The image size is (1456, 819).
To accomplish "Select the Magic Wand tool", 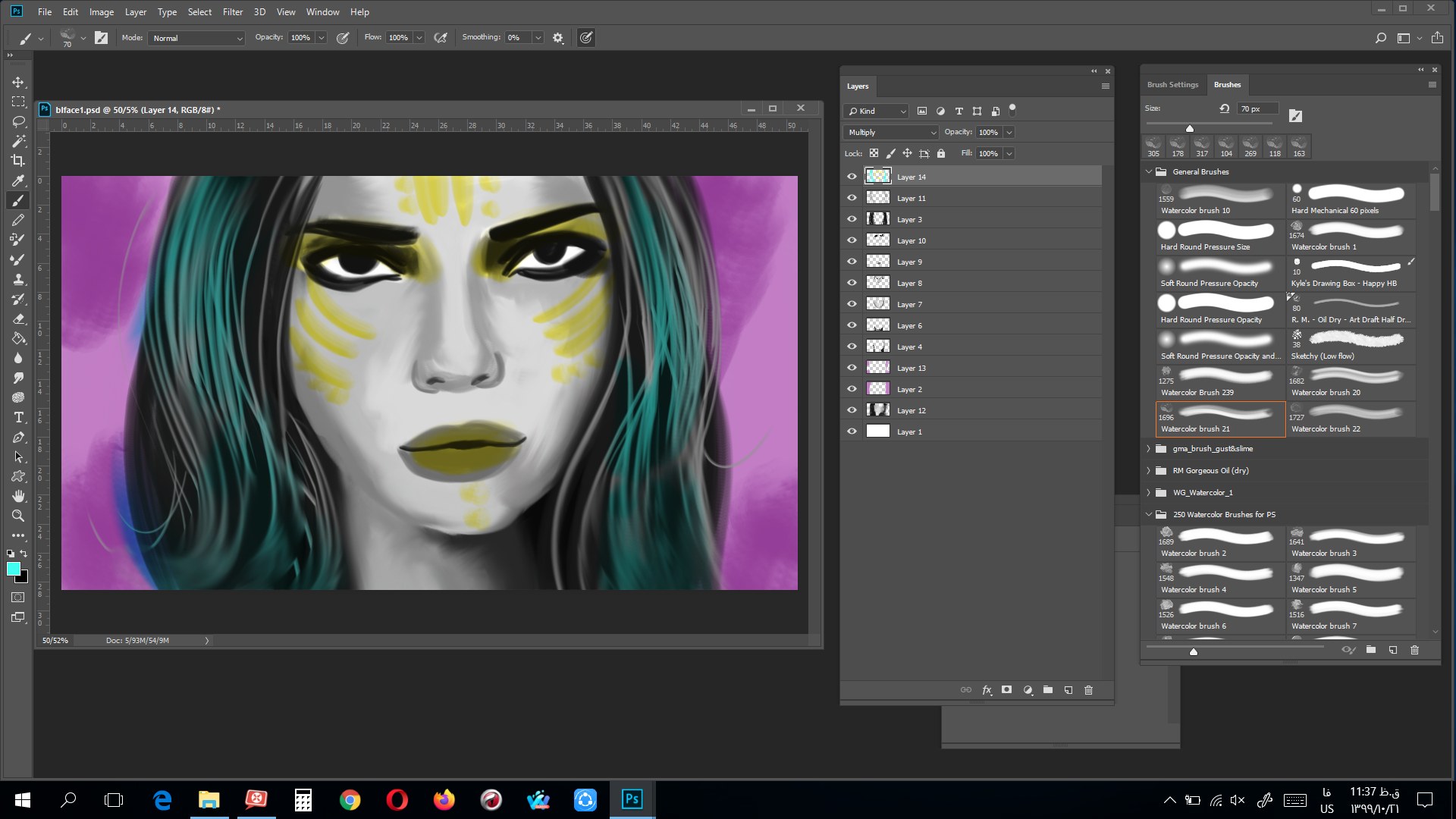I will 18,141.
